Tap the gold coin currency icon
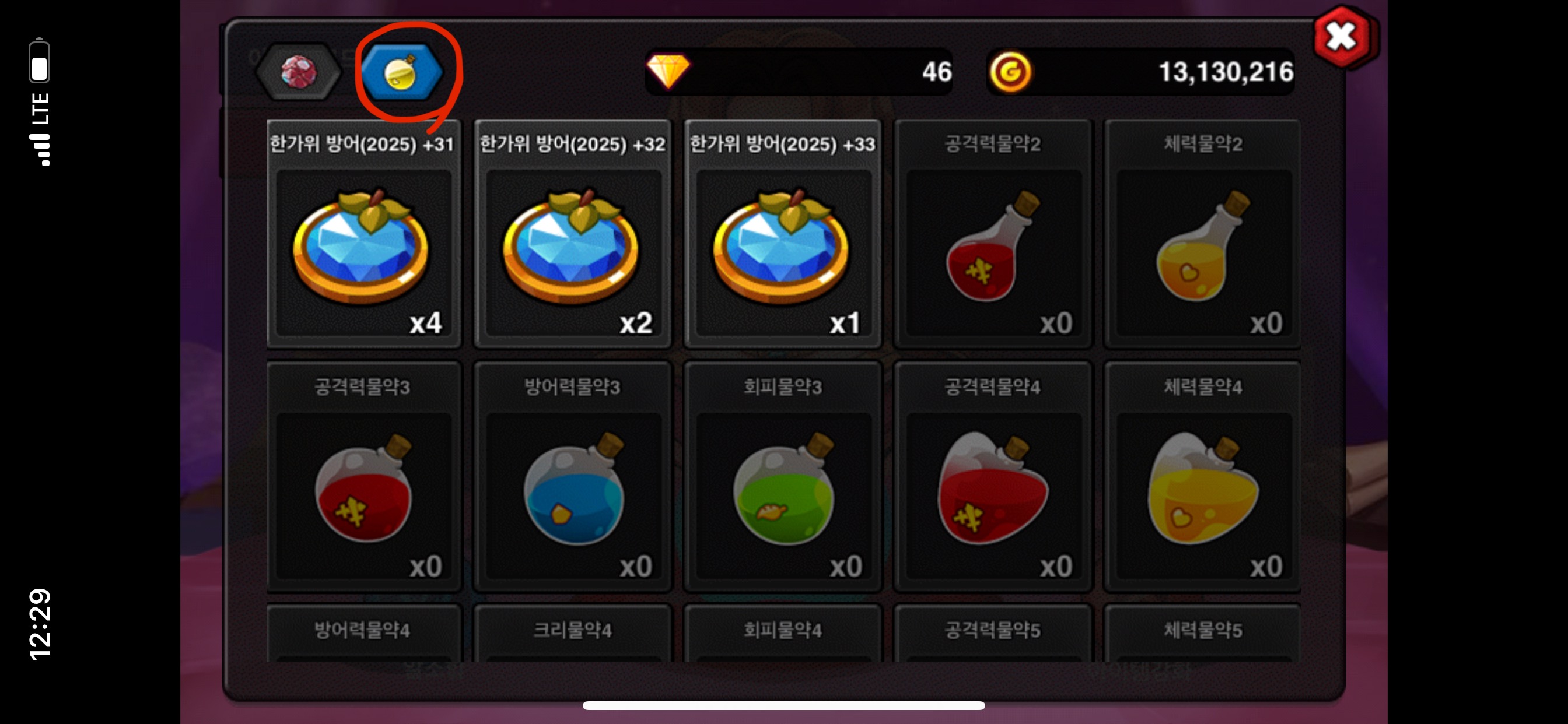Screen dimensions: 1568x724 (x=1010, y=72)
